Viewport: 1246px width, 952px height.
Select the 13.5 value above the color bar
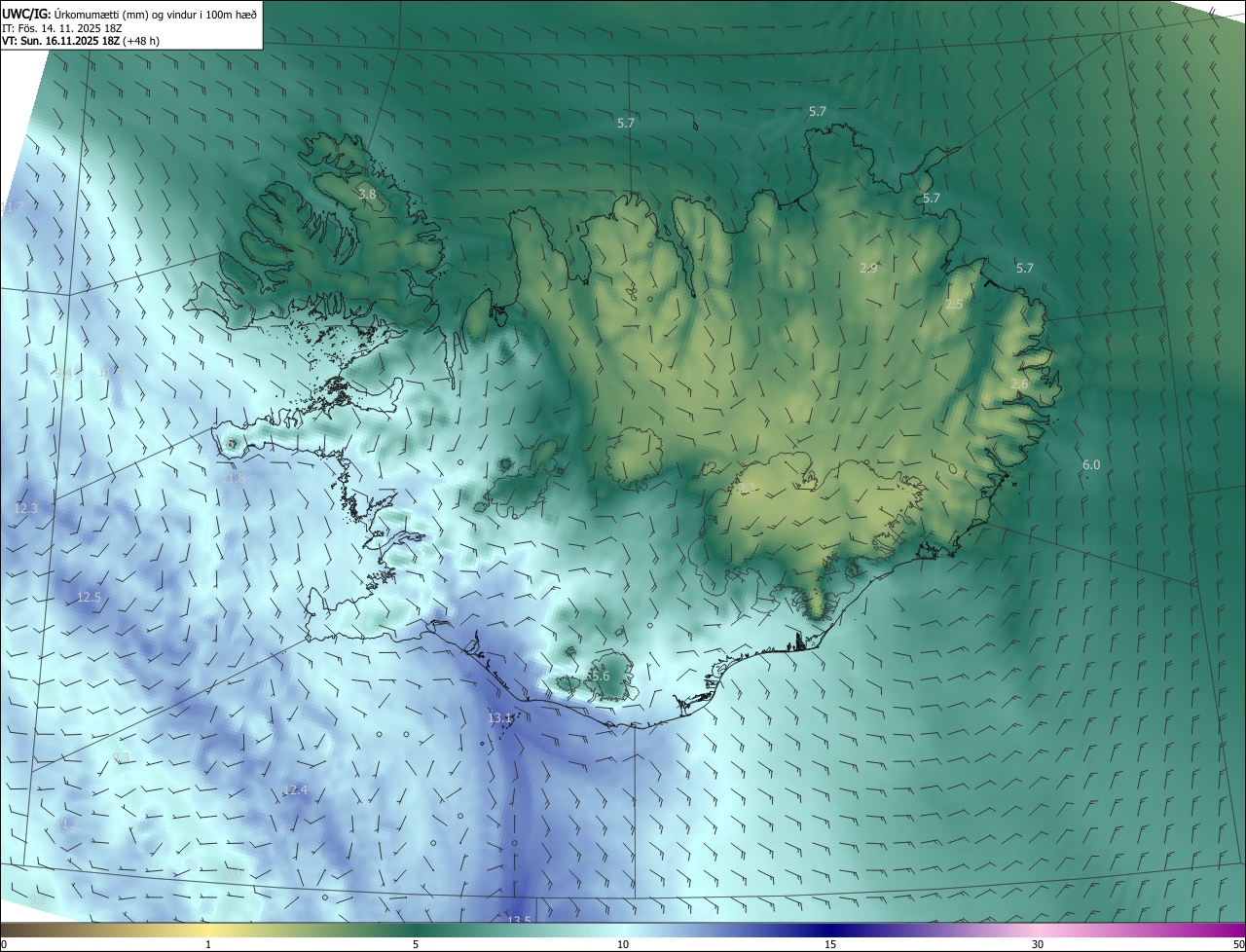520,920
